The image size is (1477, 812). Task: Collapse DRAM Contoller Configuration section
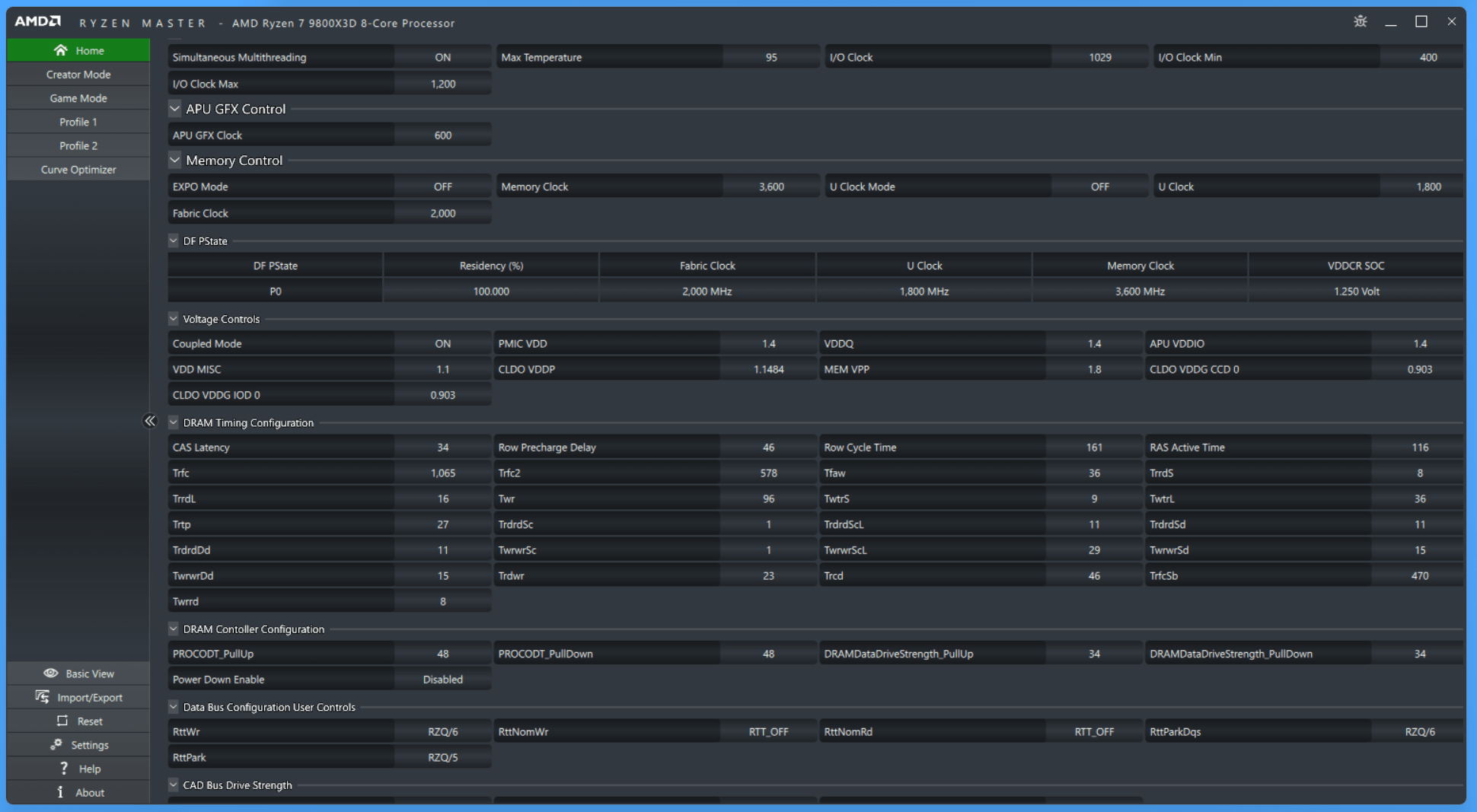click(174, 629)
